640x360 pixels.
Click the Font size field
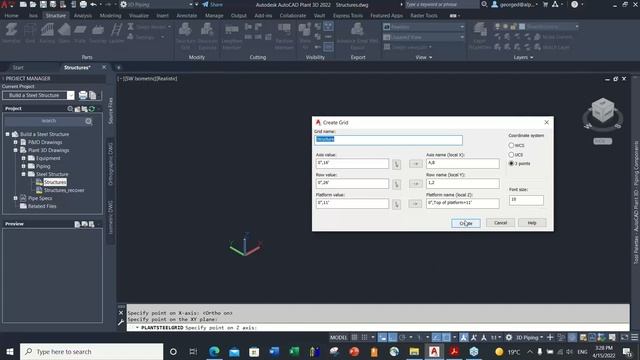tap(526, 200)
